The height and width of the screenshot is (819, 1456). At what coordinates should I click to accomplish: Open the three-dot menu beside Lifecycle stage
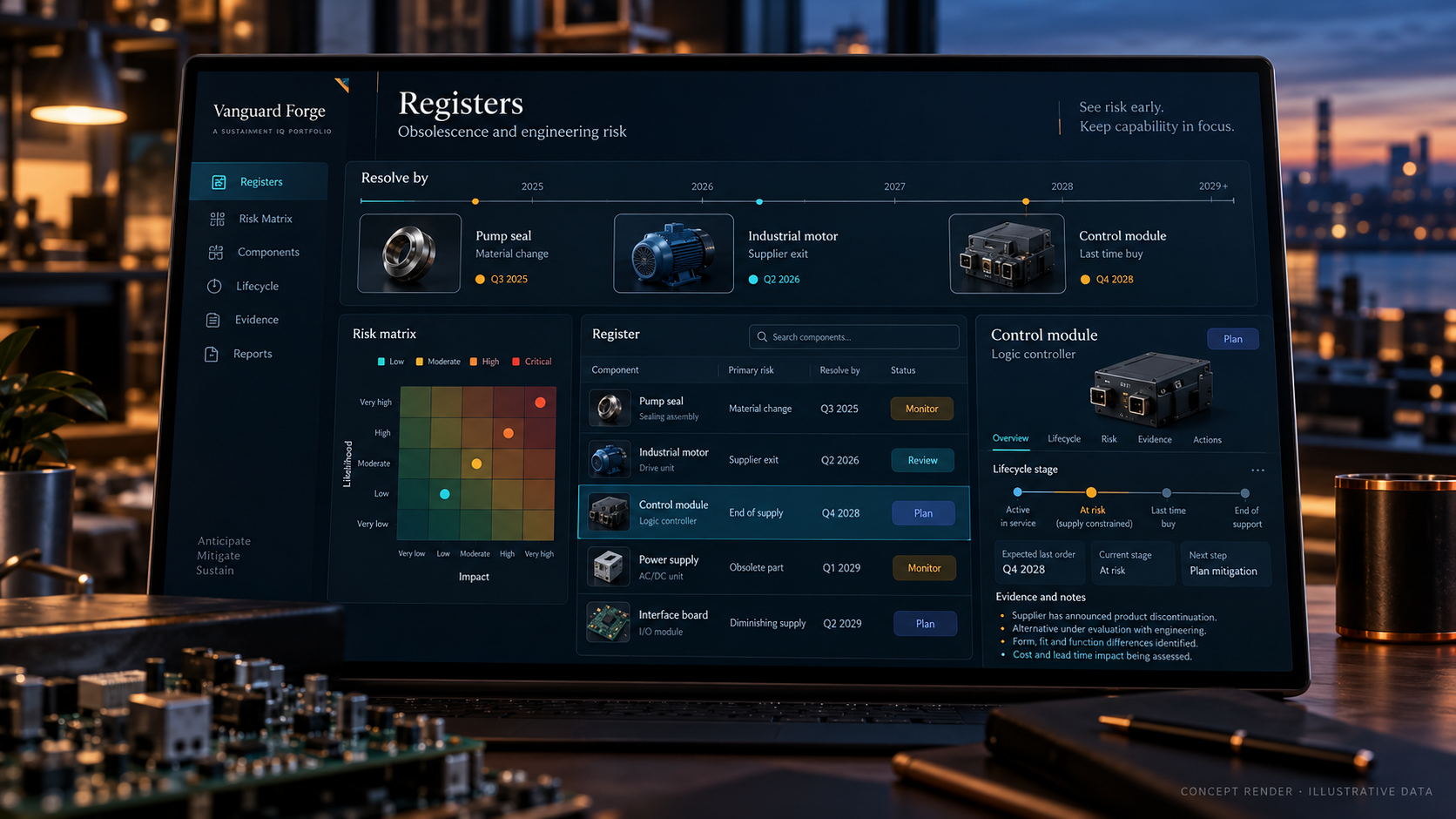(1257, 470)
